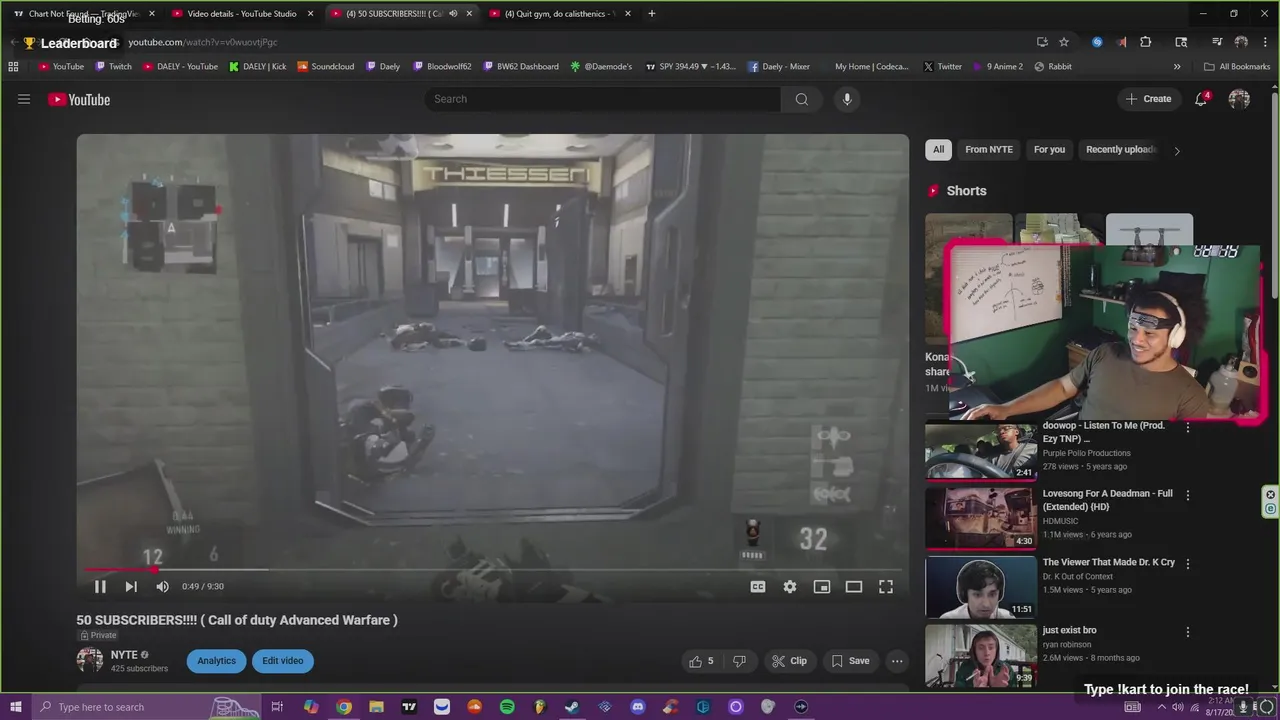Open a new browser tab
Viewport: 1280px width, 720px height.
[x=652, y=14]
